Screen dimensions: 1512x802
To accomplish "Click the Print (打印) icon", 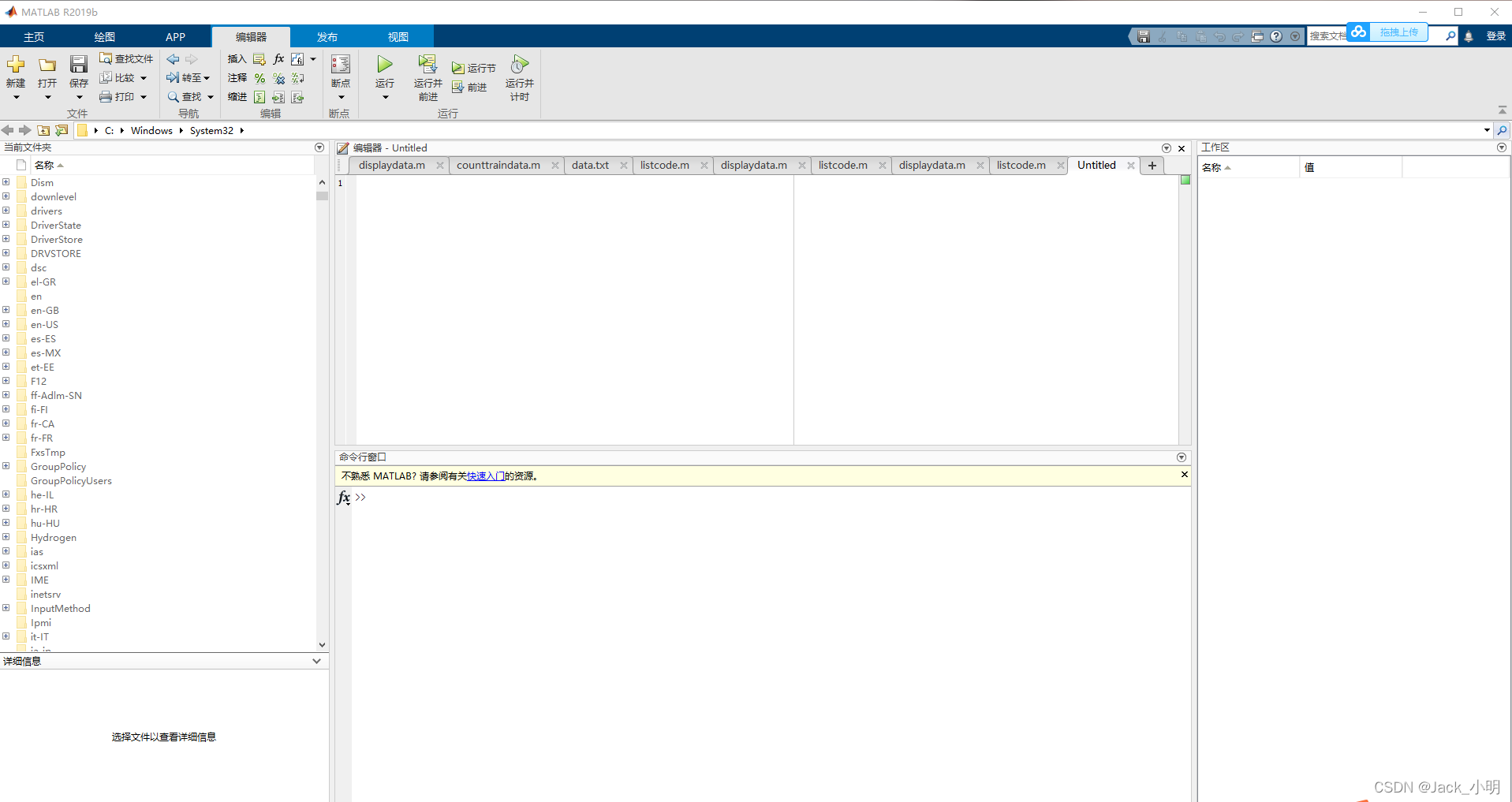I will (x=106, y=96).
